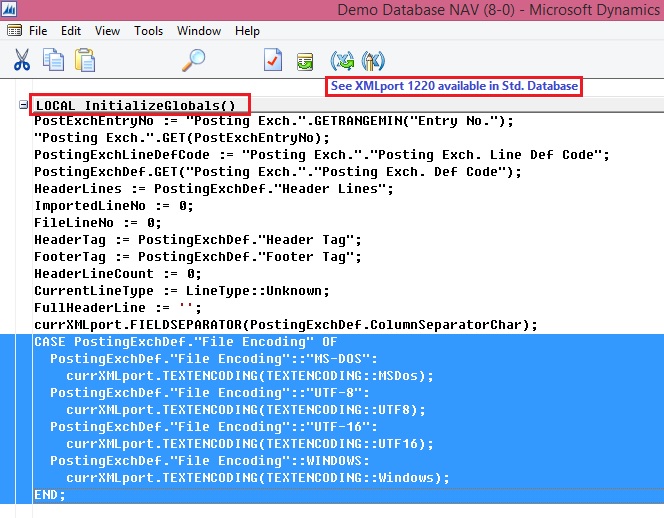Click the TEXTENCODING::Windows line
Viewport: 664px width, 518px height.
[x=258, y=477]
